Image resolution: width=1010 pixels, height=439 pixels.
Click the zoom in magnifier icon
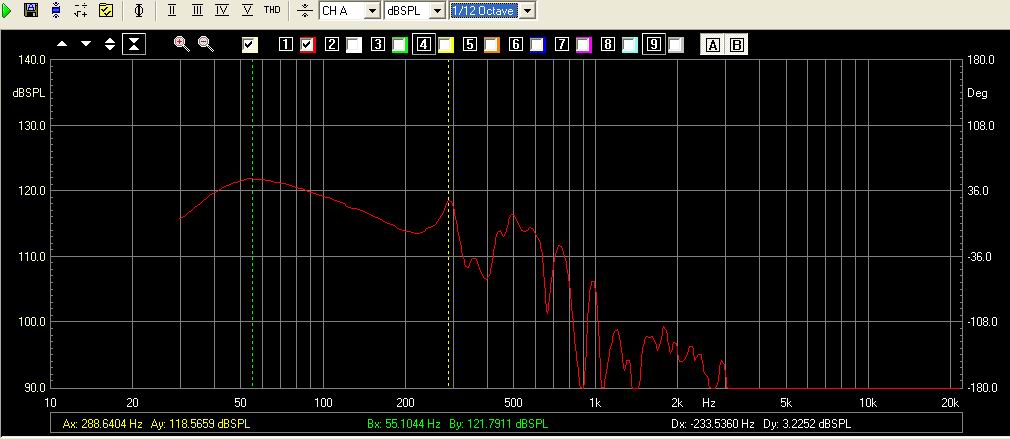pyautogui.click(x=181, y=44)
